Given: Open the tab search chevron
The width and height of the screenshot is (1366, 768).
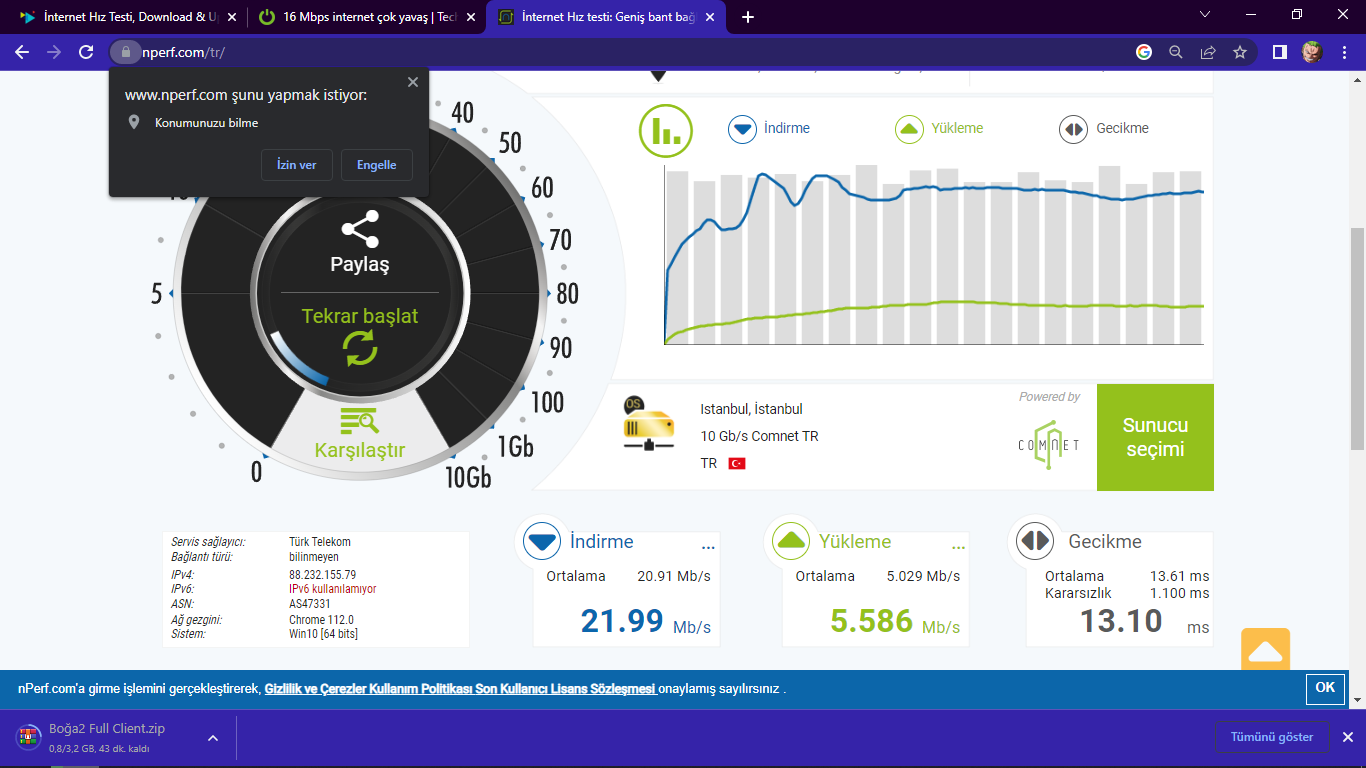Looking at the screenshot, I should (1204, 15).
